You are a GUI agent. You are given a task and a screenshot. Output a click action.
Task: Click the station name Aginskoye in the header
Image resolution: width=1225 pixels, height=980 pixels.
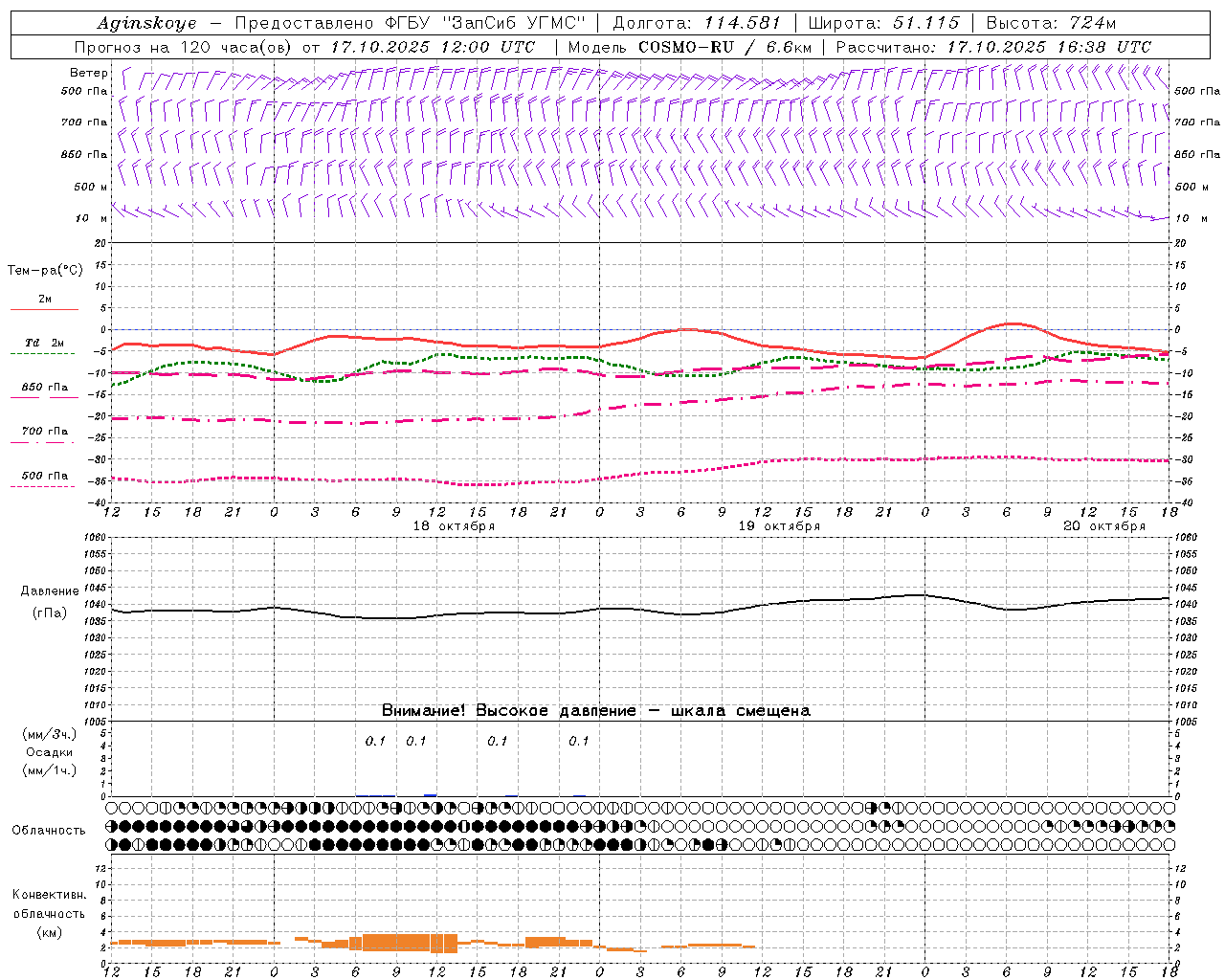[x=146, y=23]
